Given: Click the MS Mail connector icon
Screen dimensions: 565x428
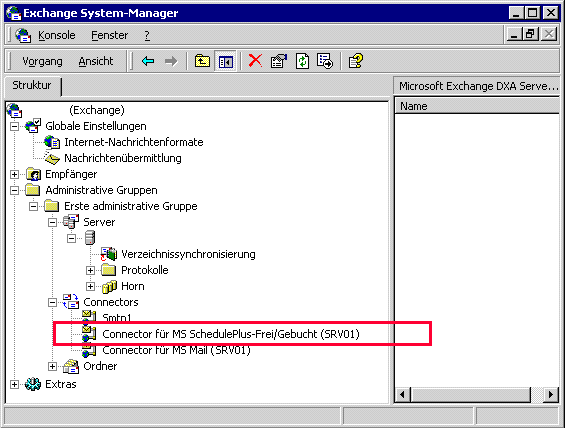Looking at the screenshot, I should point(89,350).
